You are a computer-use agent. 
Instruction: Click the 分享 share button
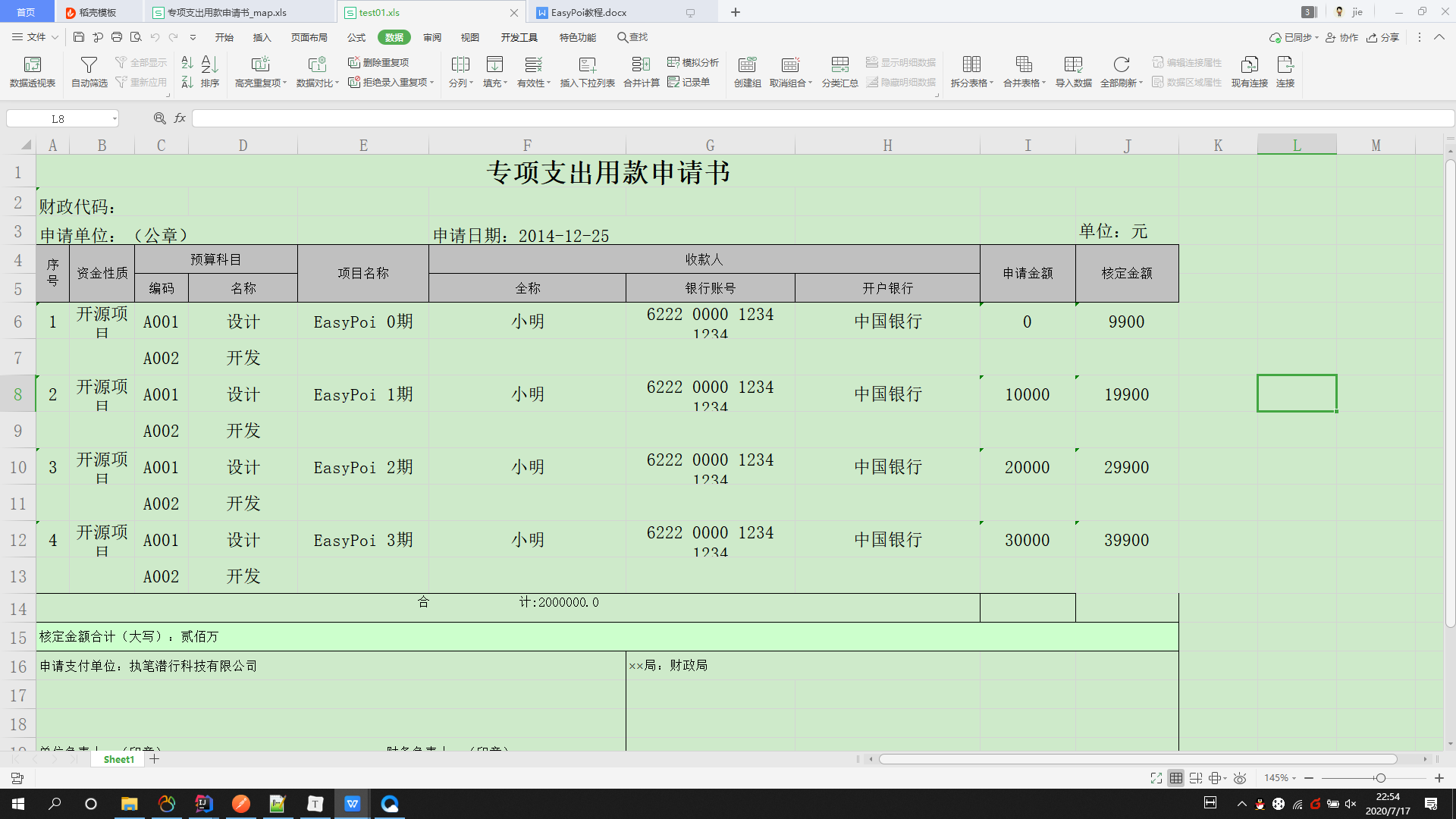pos(1382,37)
